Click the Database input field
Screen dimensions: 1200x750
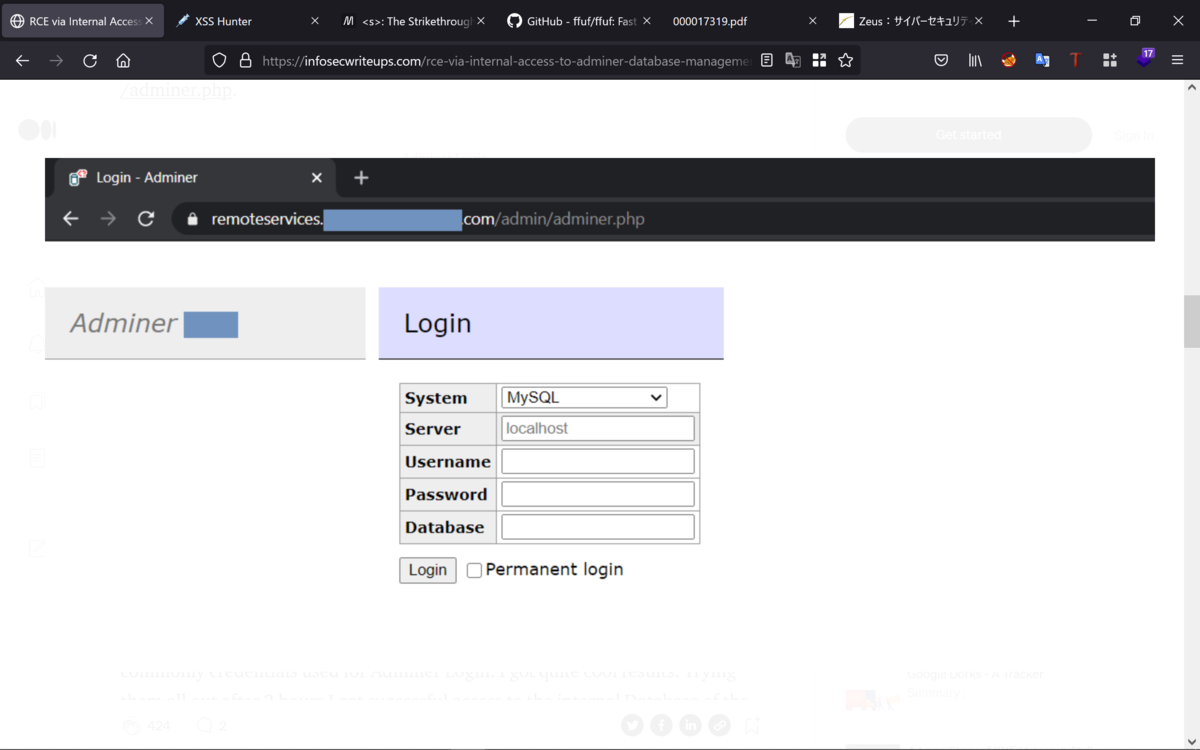click(x=597, y=527)
